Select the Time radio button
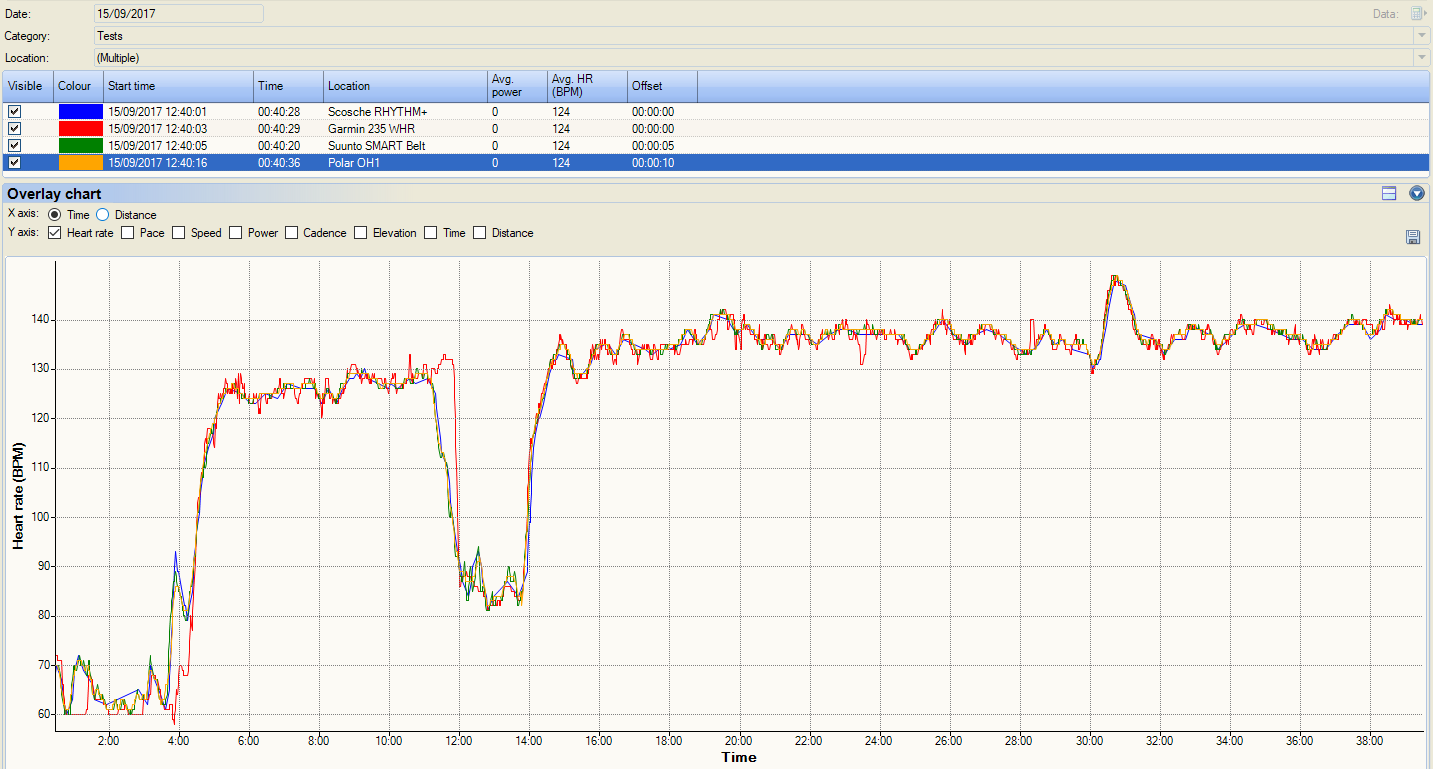 click(x=54, y=214)
